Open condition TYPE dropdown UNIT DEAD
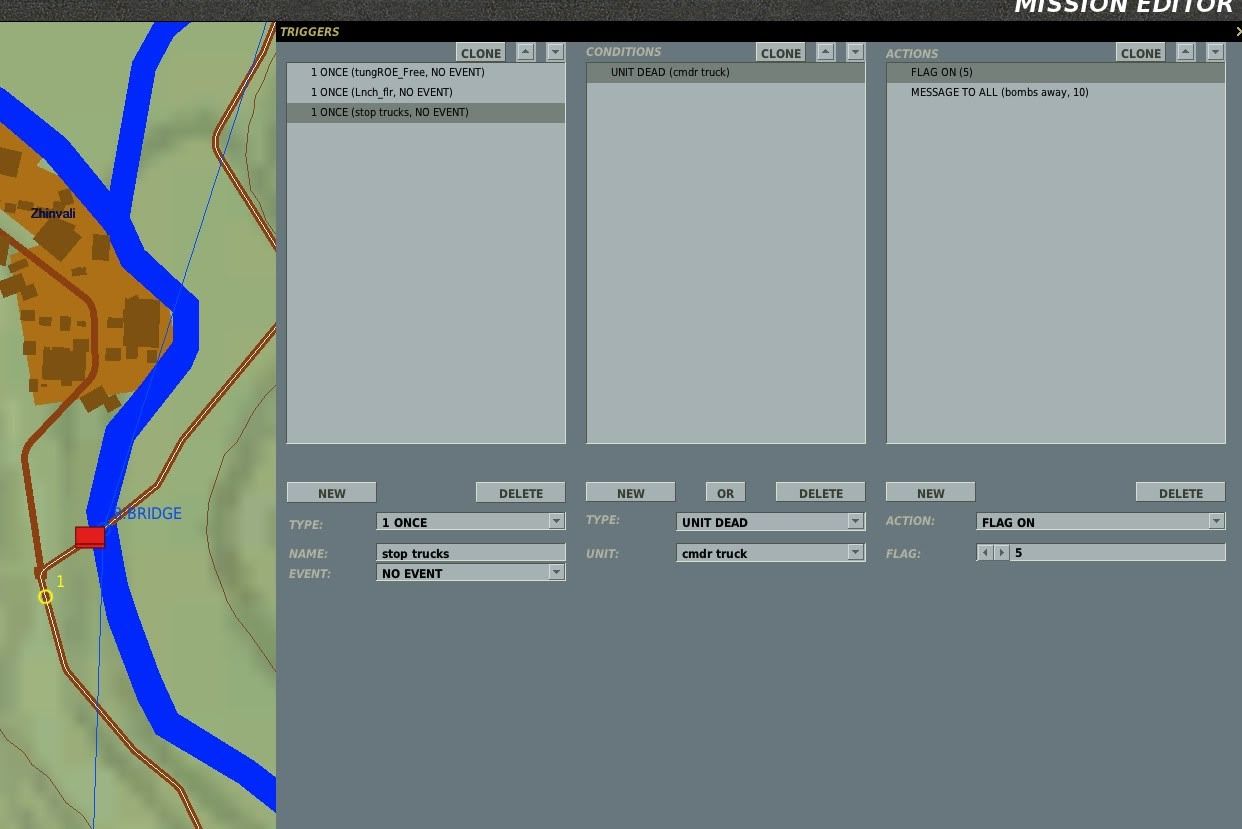This screenshot has height=829, width=1242. (x=770, y=522)
